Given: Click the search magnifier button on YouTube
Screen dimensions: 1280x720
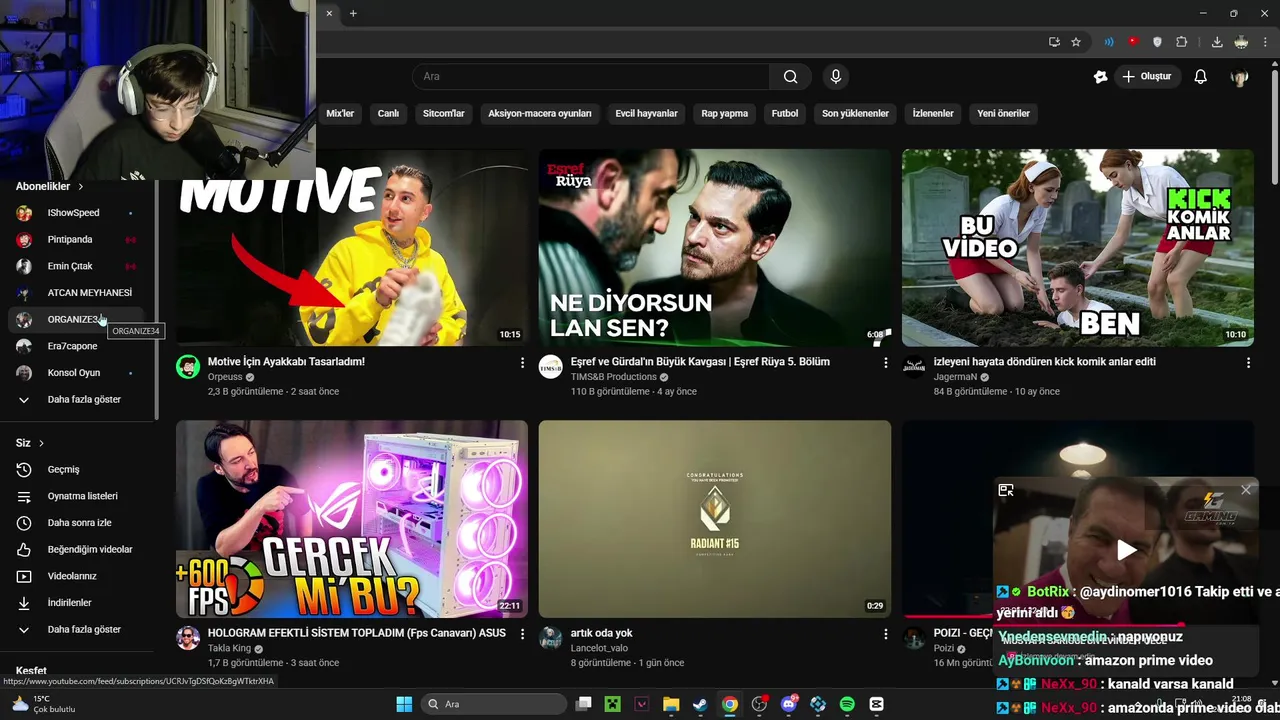Looking at the screenshot, I should 790,76.
